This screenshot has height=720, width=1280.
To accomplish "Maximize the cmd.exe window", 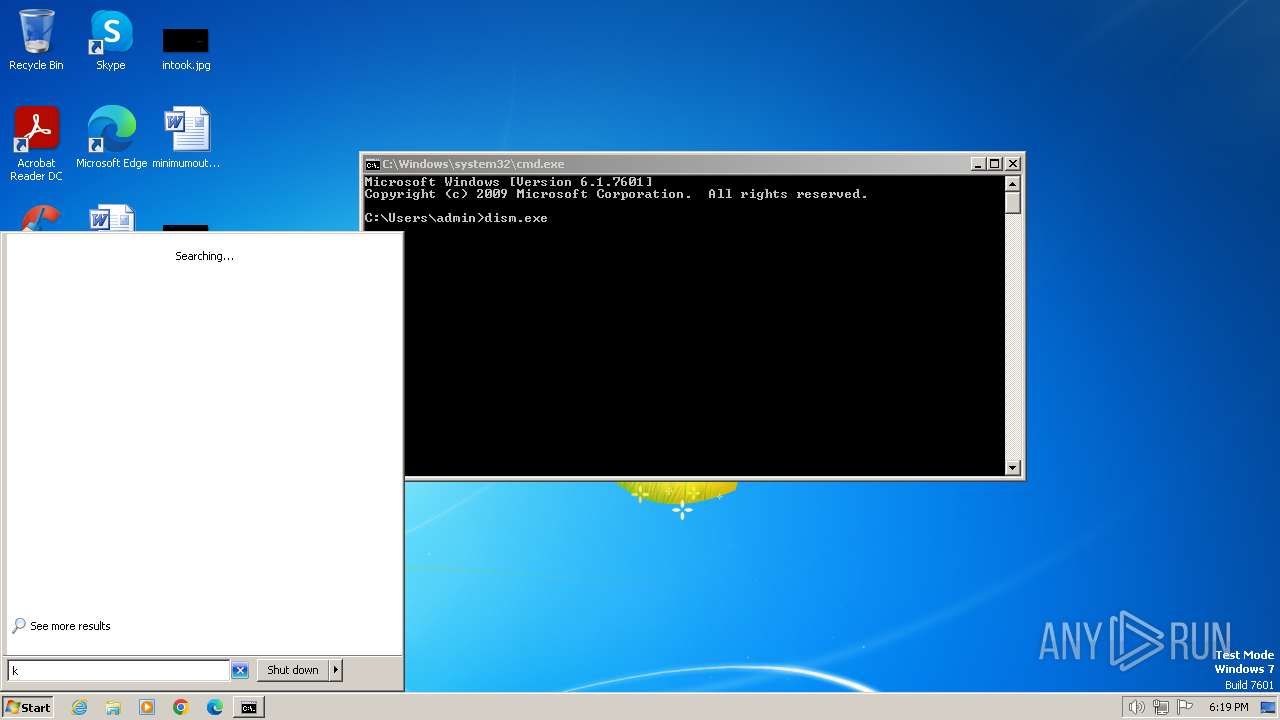I will (995, 163).
